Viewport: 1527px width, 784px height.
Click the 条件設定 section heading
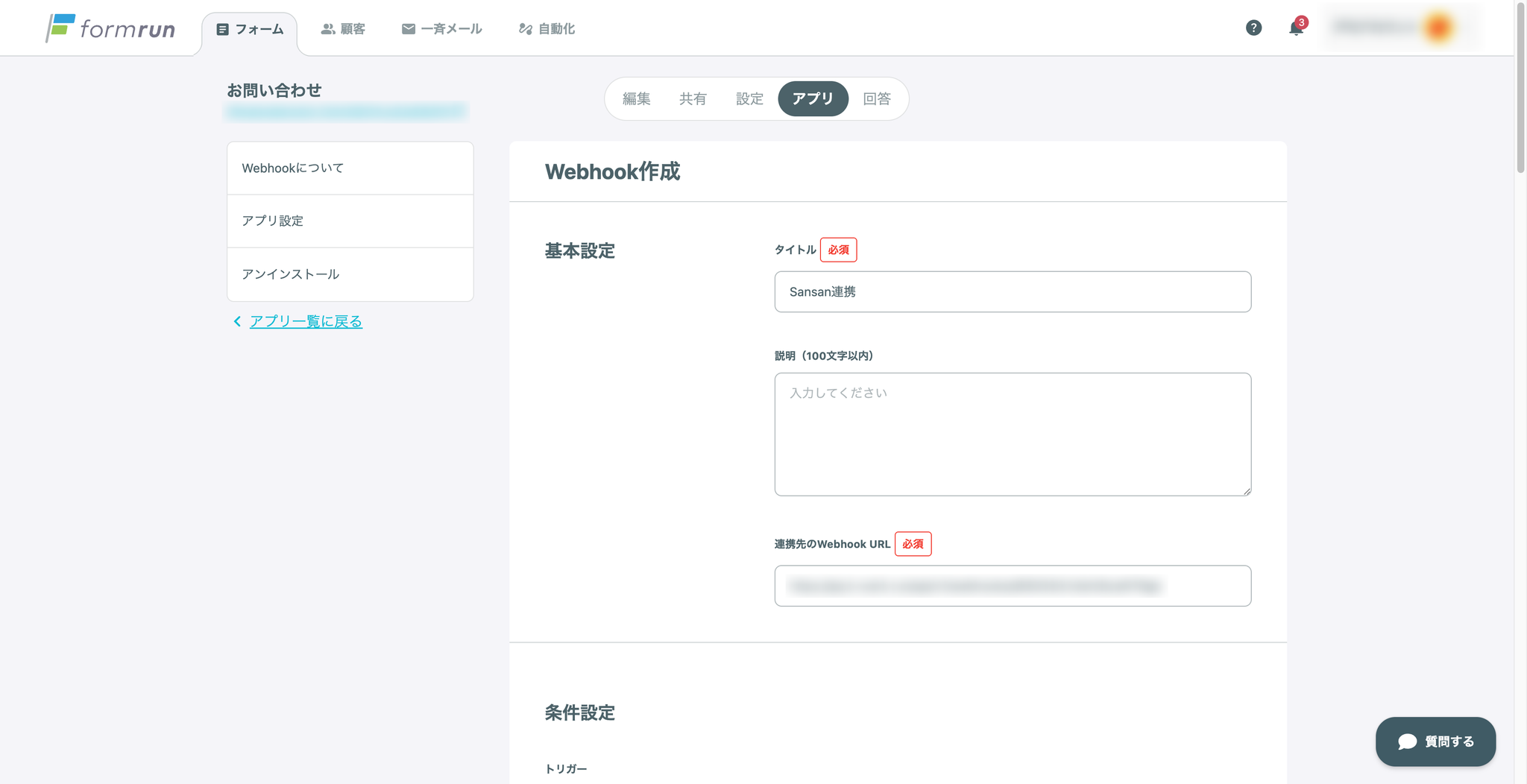tap(579, 712)
